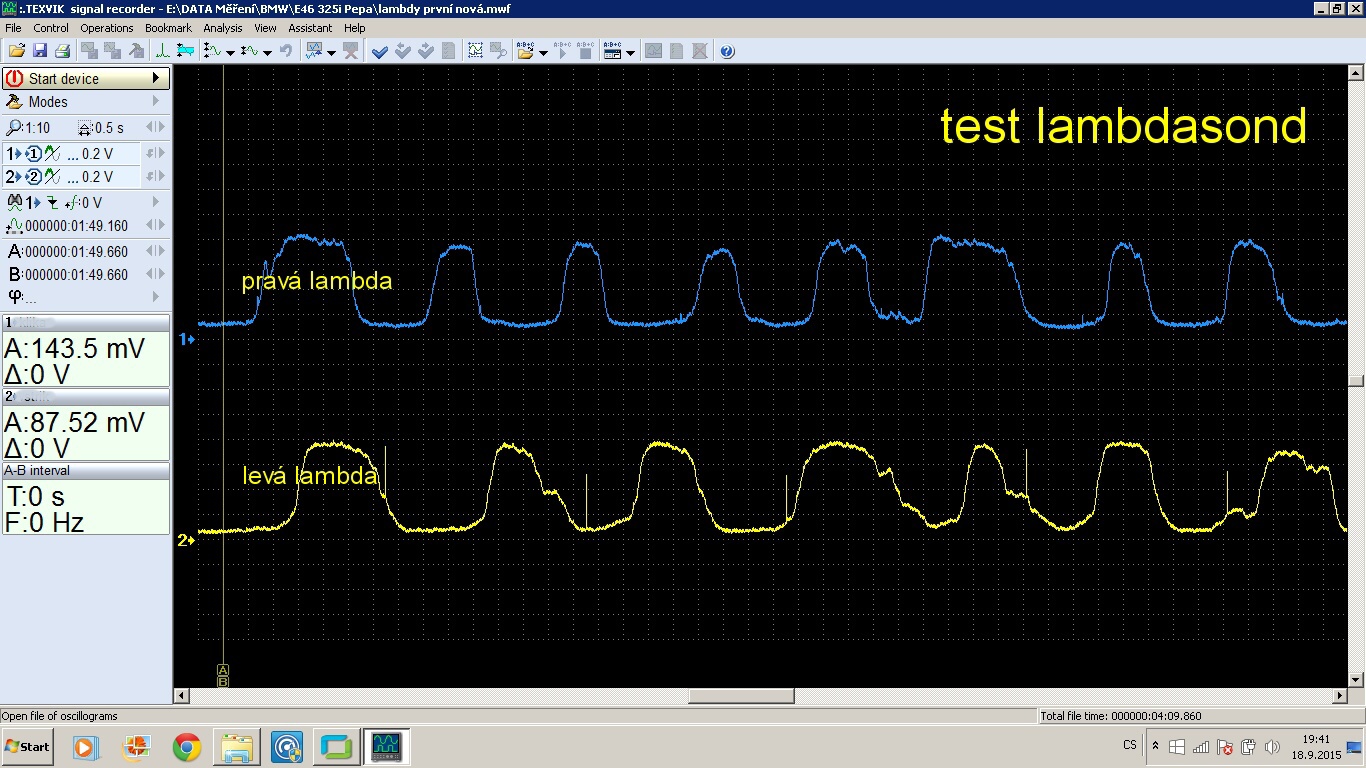The width and height of the screenshot is (1366, 768).
Task: Open the Bookmark menu
Action: click(168, 28)
